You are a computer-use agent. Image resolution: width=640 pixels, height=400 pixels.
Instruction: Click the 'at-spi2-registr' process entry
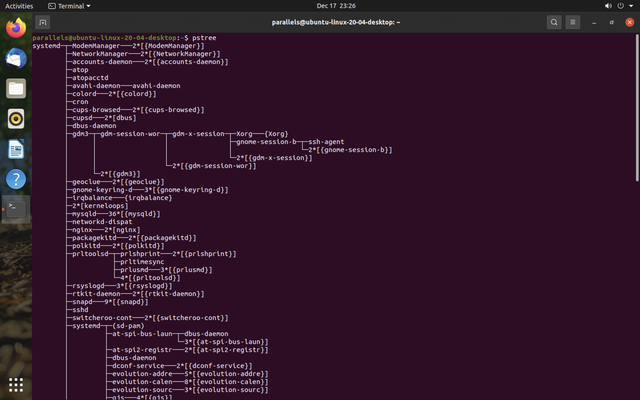pyautogui.click(x=142, y=350)
